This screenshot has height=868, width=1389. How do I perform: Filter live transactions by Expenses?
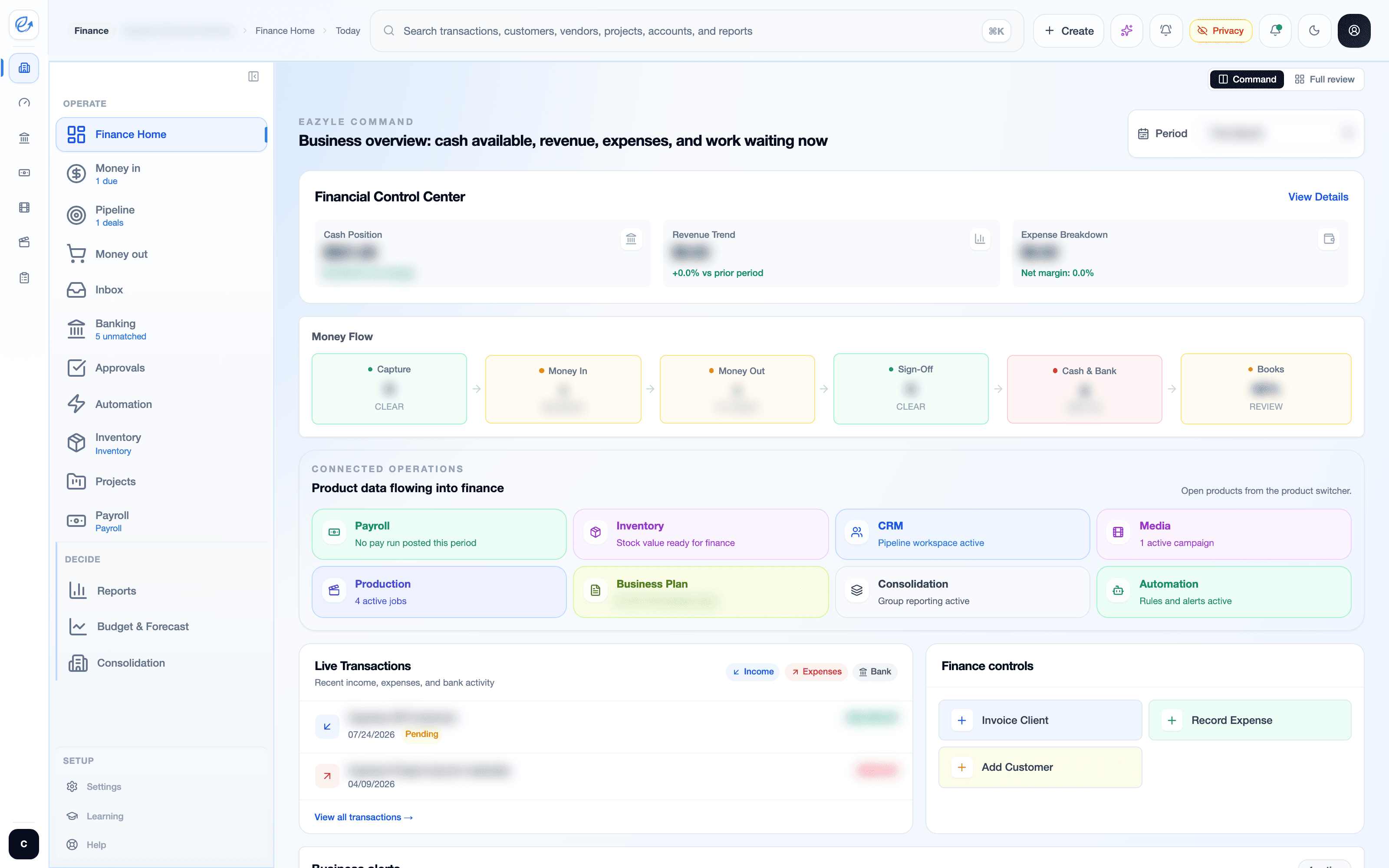click(x=816, y=672)
